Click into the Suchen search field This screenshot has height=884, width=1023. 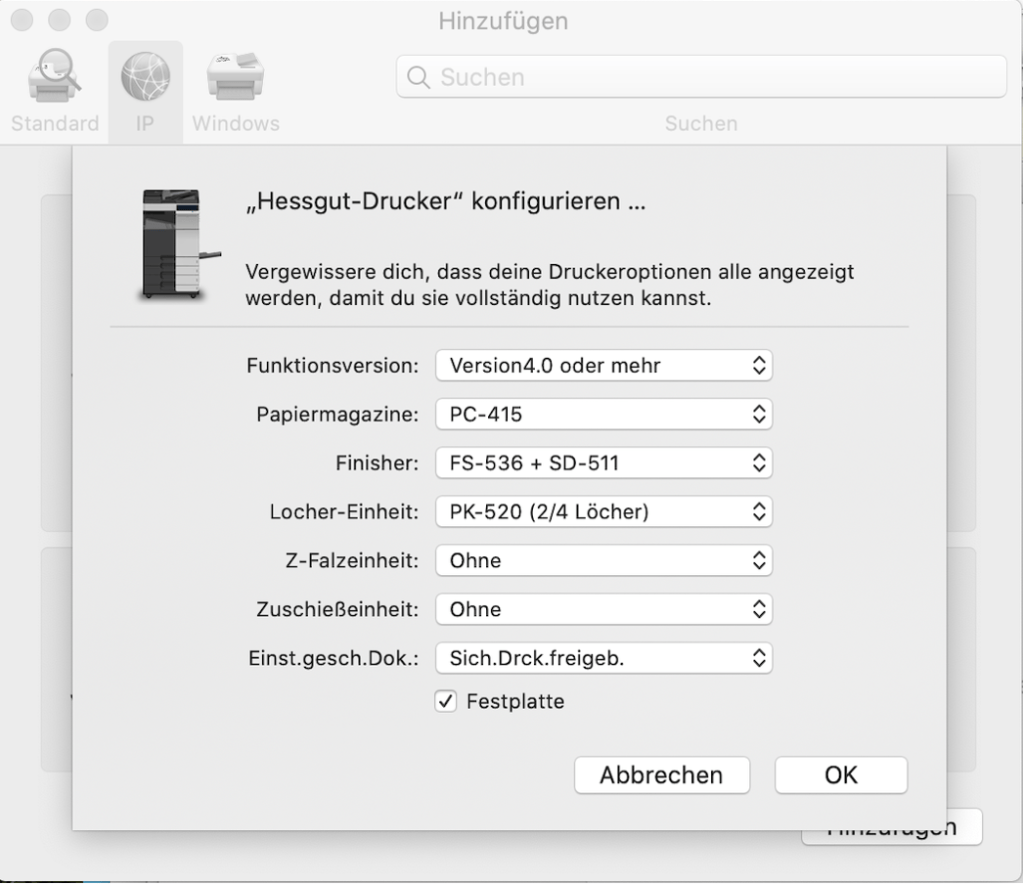pos(700,77)
